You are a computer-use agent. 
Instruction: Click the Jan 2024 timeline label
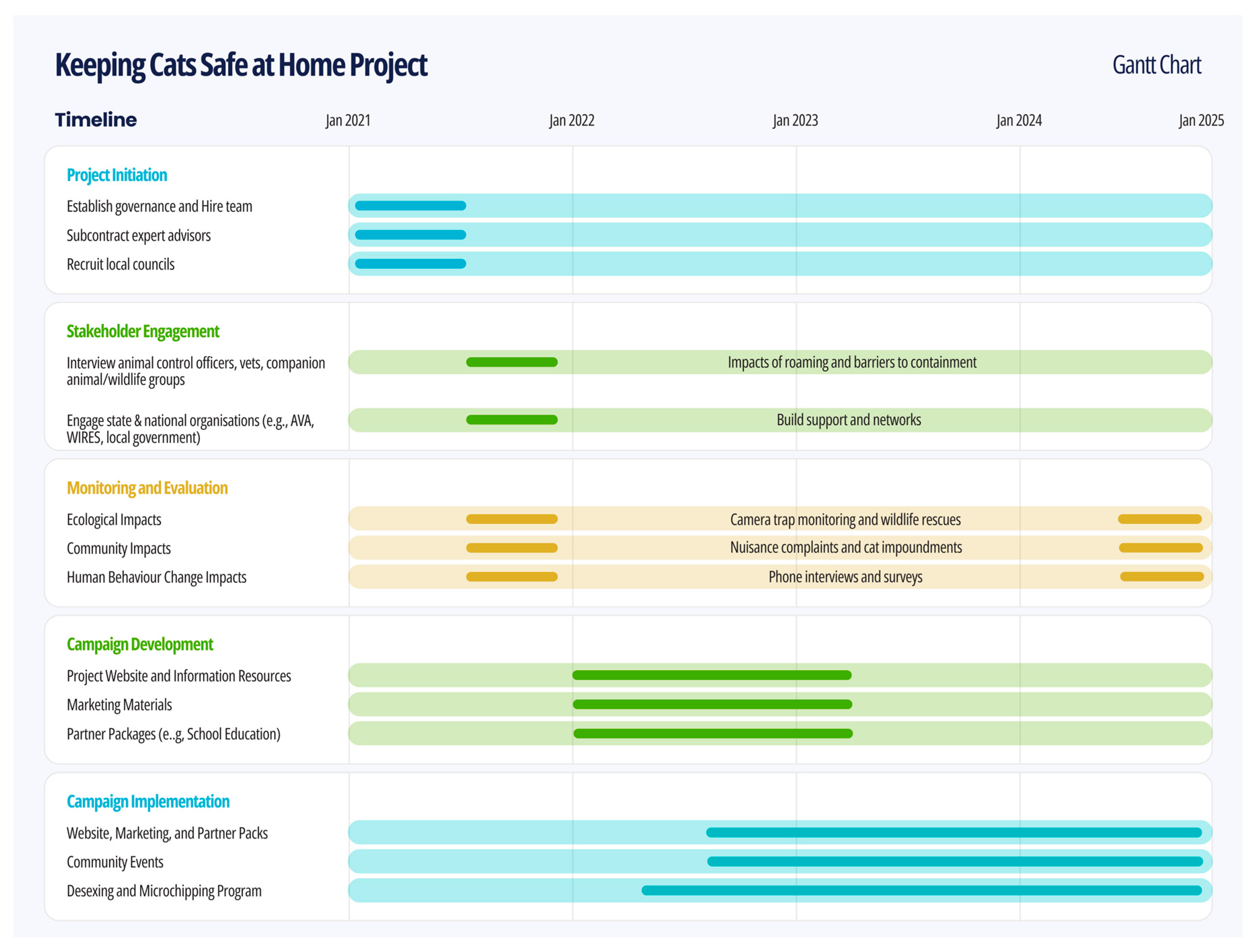(x=1018, y=120)
